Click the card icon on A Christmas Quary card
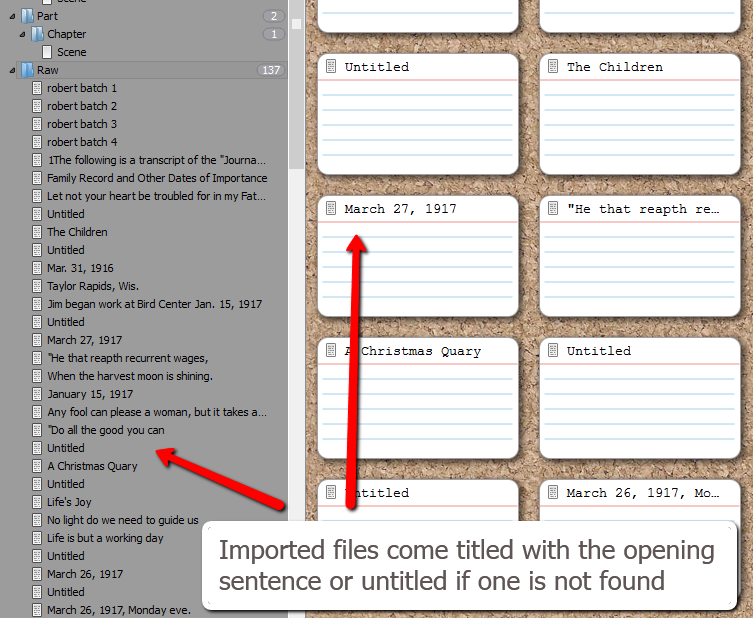 [331, 351]
